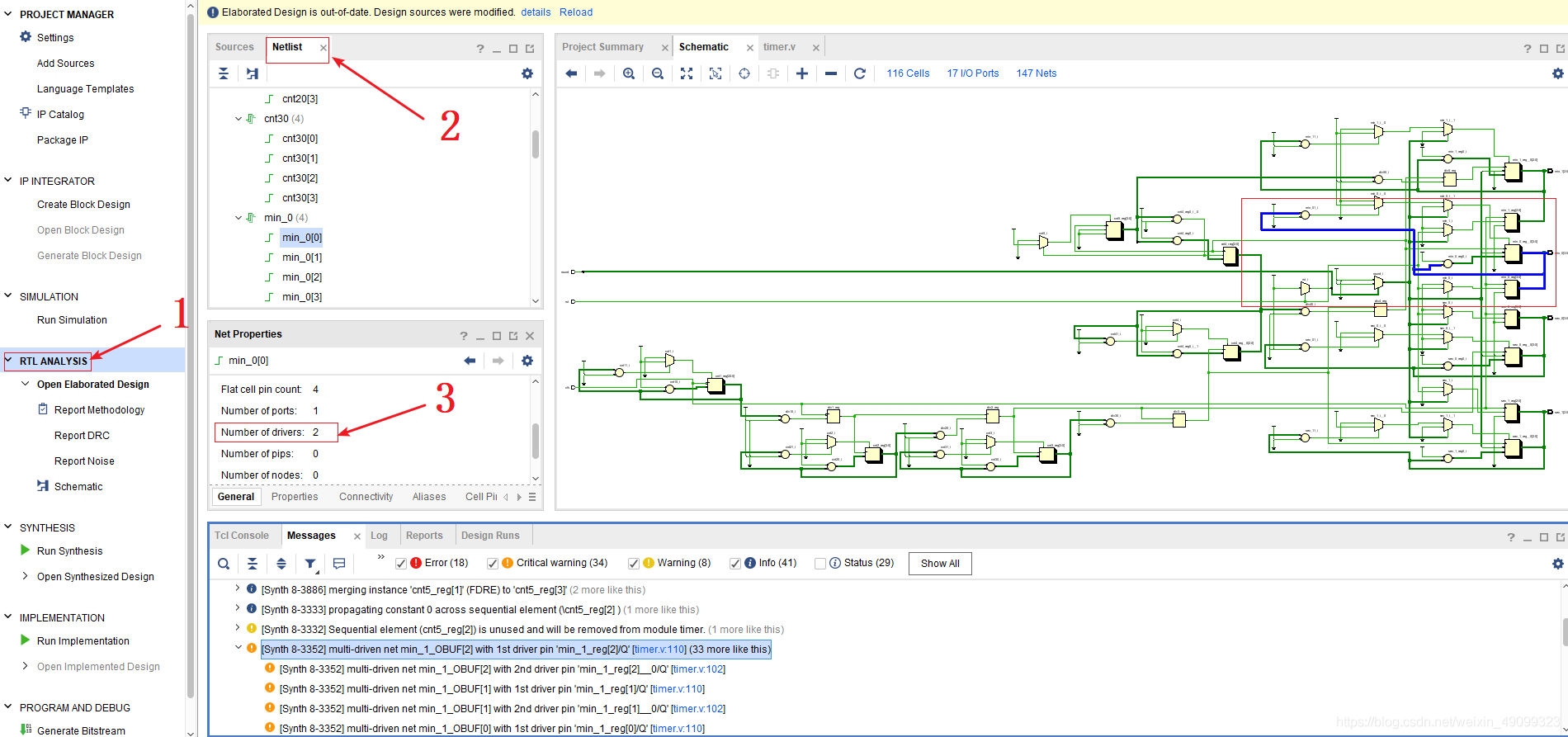Collapse the RTL ANALYSIS section

tap(9, 361)
